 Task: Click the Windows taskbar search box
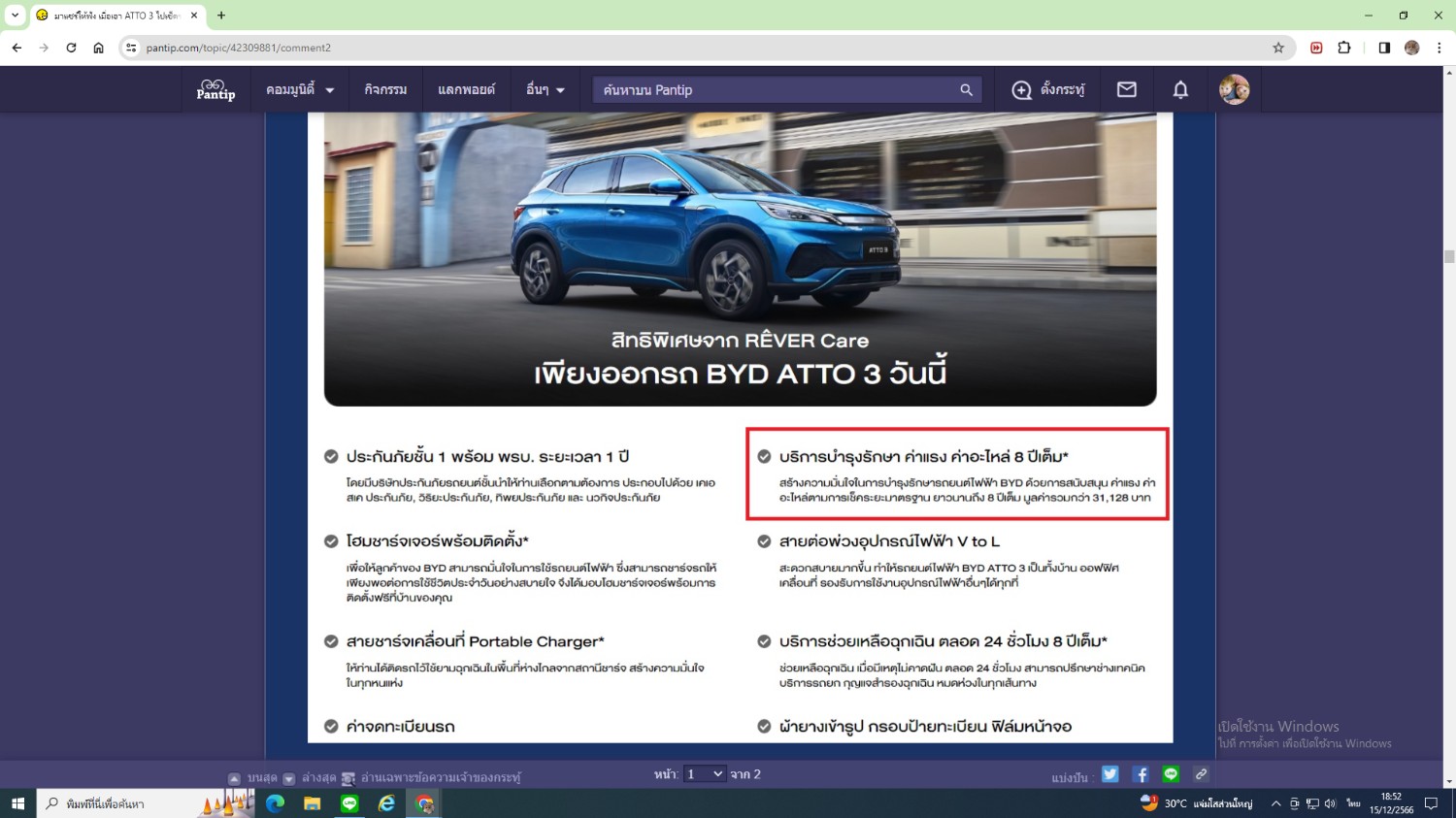tap(146, 803)
